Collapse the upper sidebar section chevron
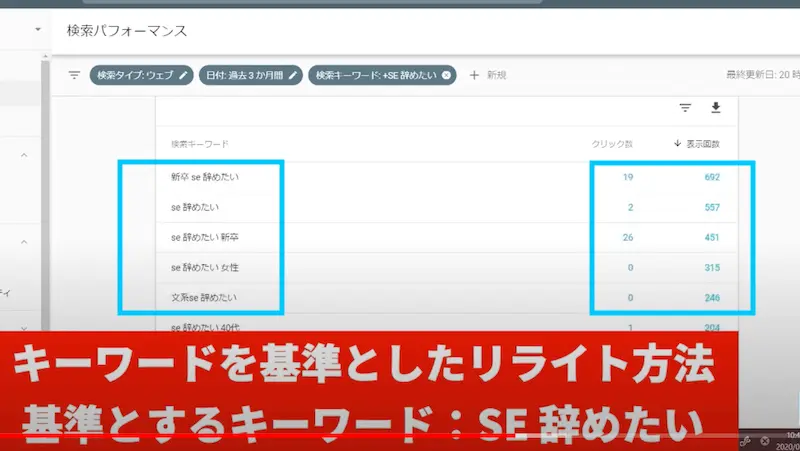The height and width of the screenshot is (451, 800). click(x=24, y=155)
